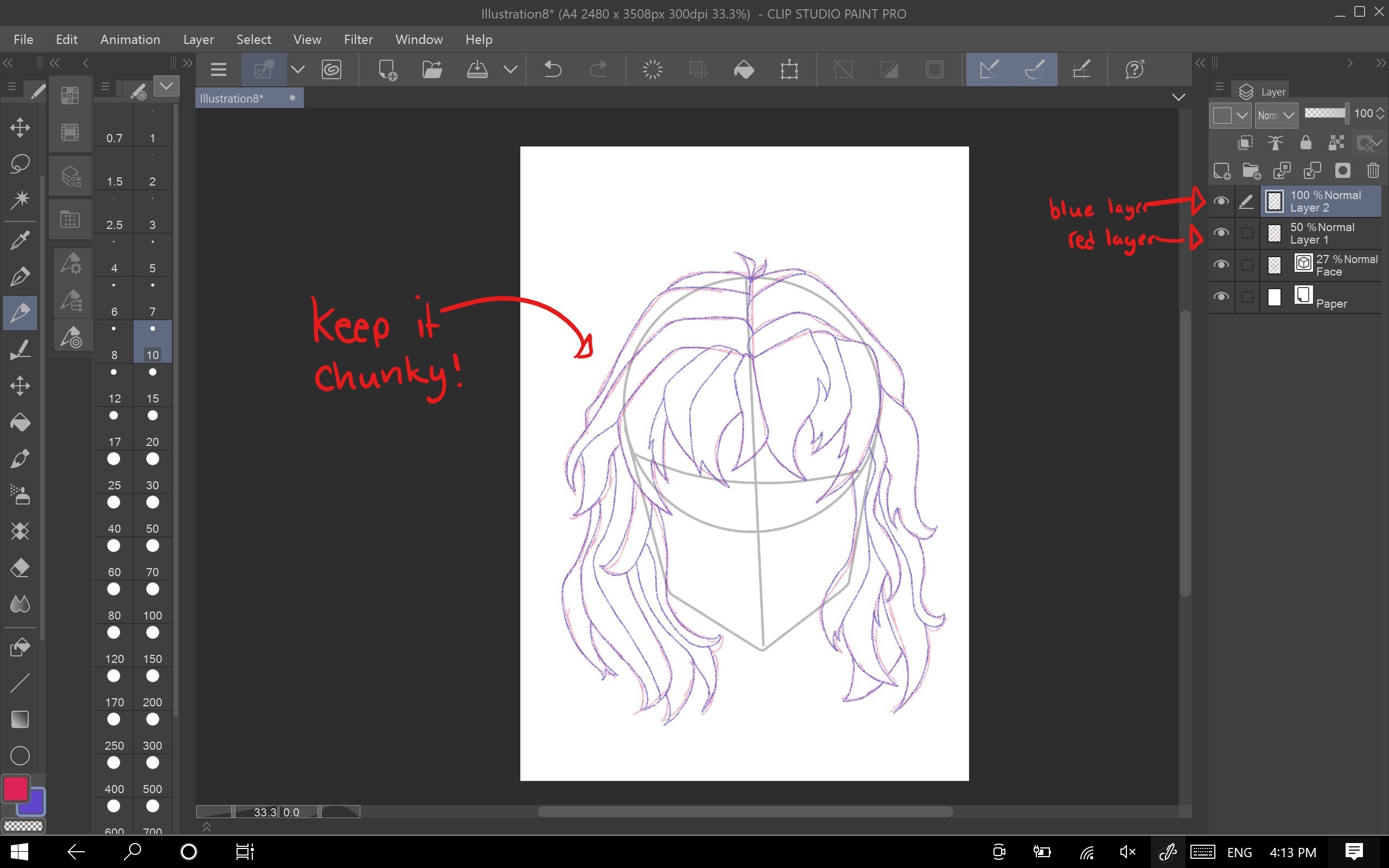Open the blending mode Normal dropdown
Image resolution: width=1389 pixels, height=868 pixels.
1276,116
